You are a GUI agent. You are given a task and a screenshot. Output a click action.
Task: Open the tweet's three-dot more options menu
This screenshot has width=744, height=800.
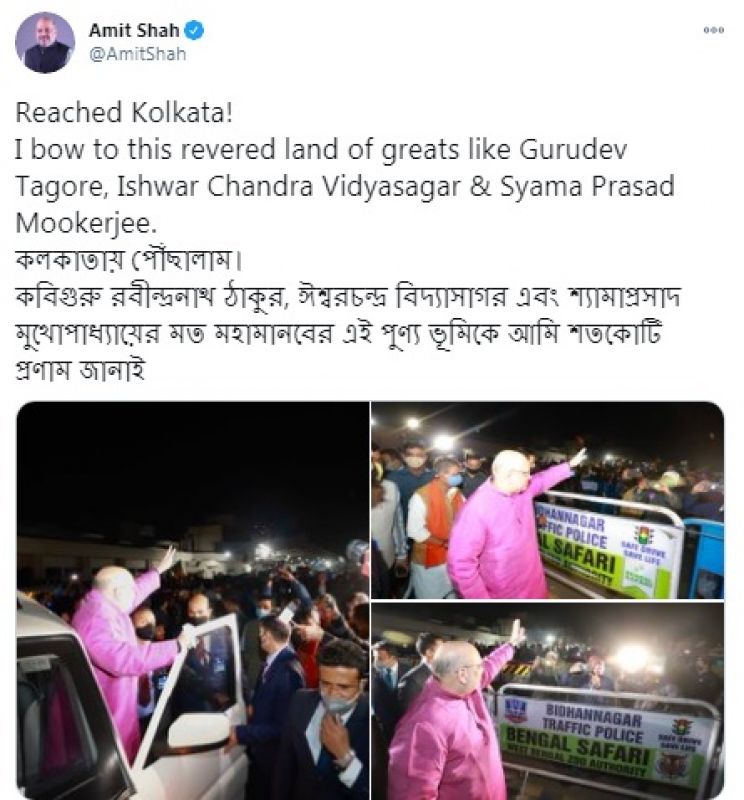(713, 30)
